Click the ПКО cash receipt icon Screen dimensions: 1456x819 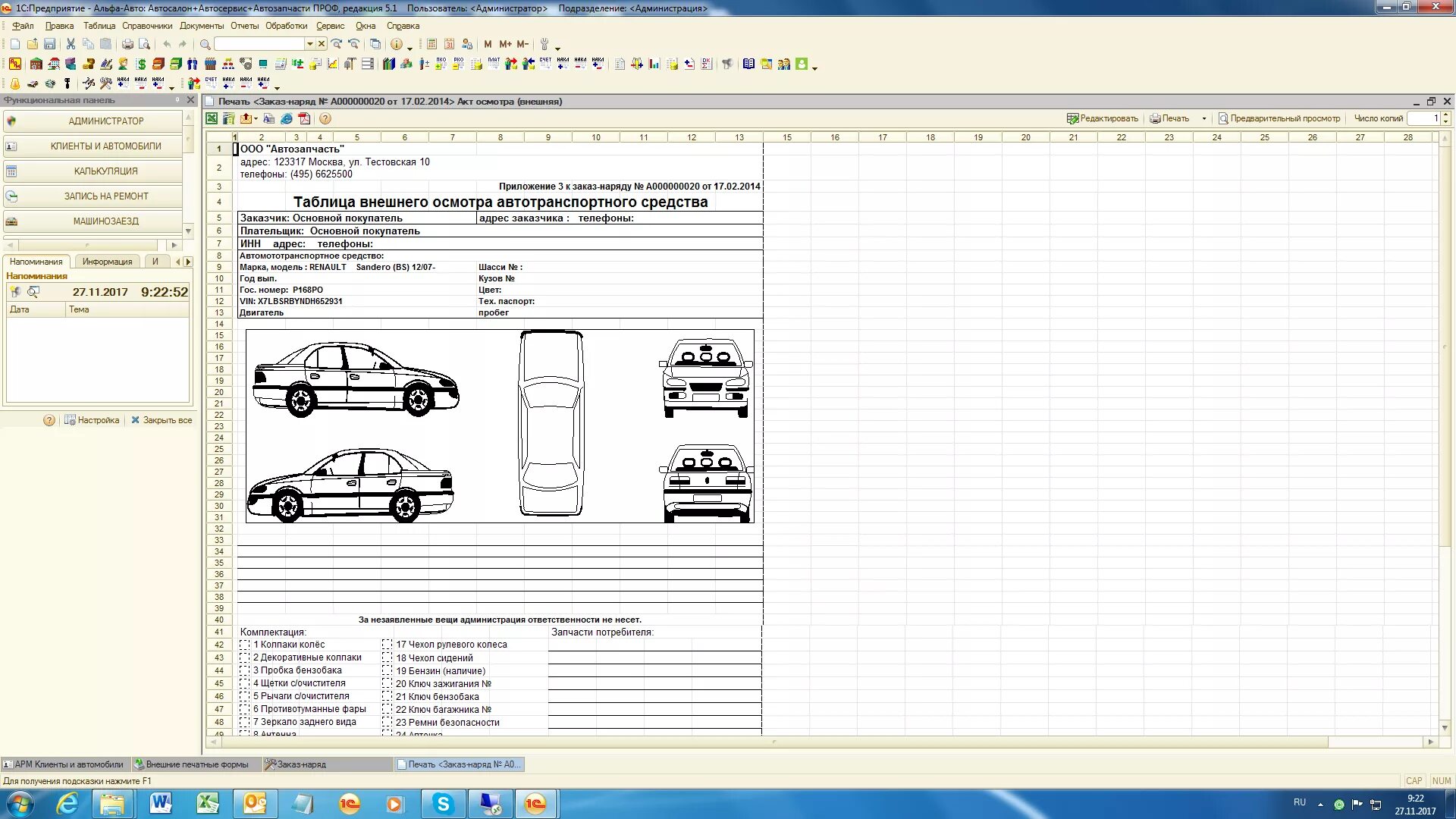(x=441, y=64)
